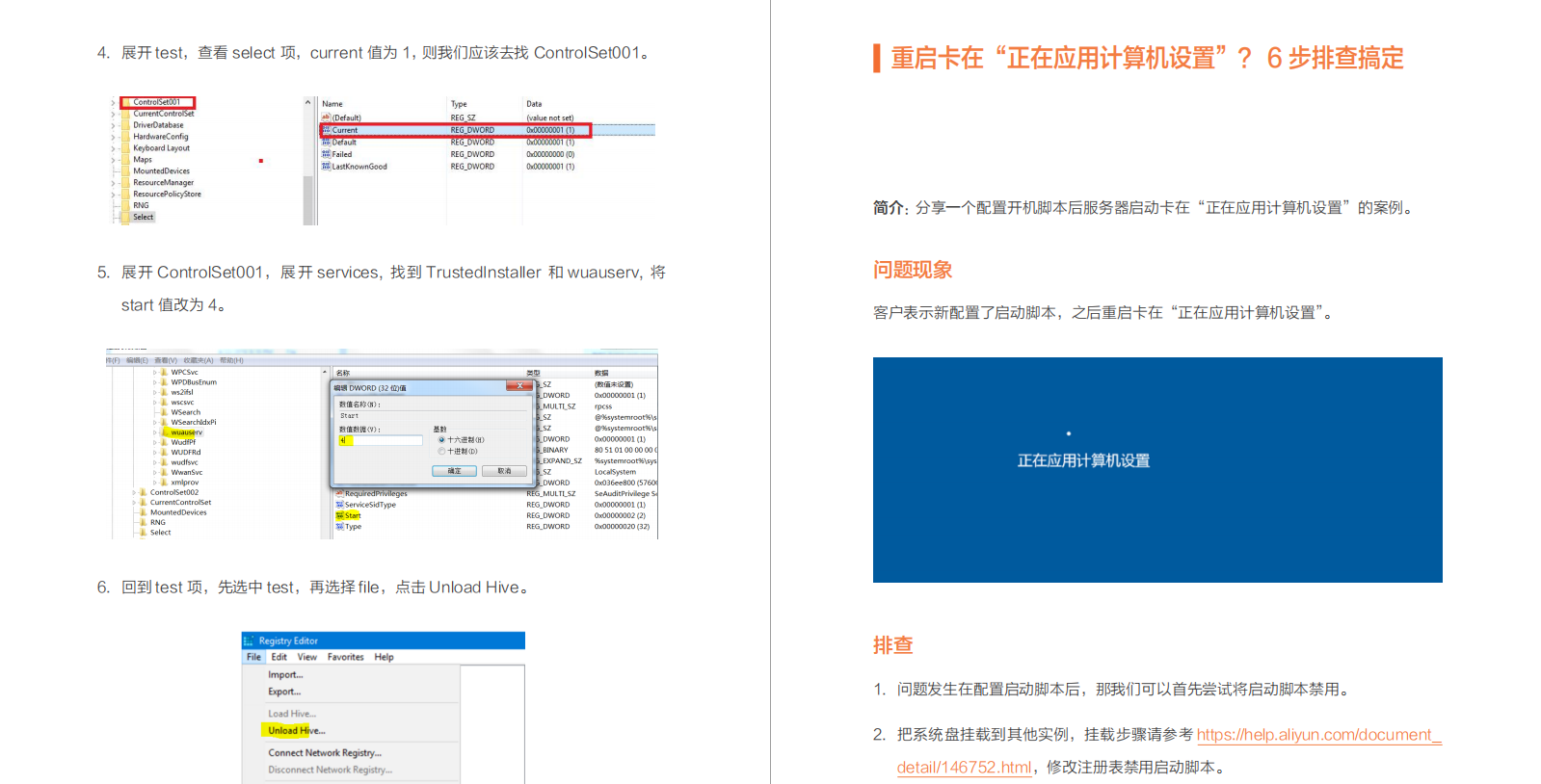Click the string value icon beside (Default)
The height and width of the screenshot is (784, 1541).
[x=327, y=118]
